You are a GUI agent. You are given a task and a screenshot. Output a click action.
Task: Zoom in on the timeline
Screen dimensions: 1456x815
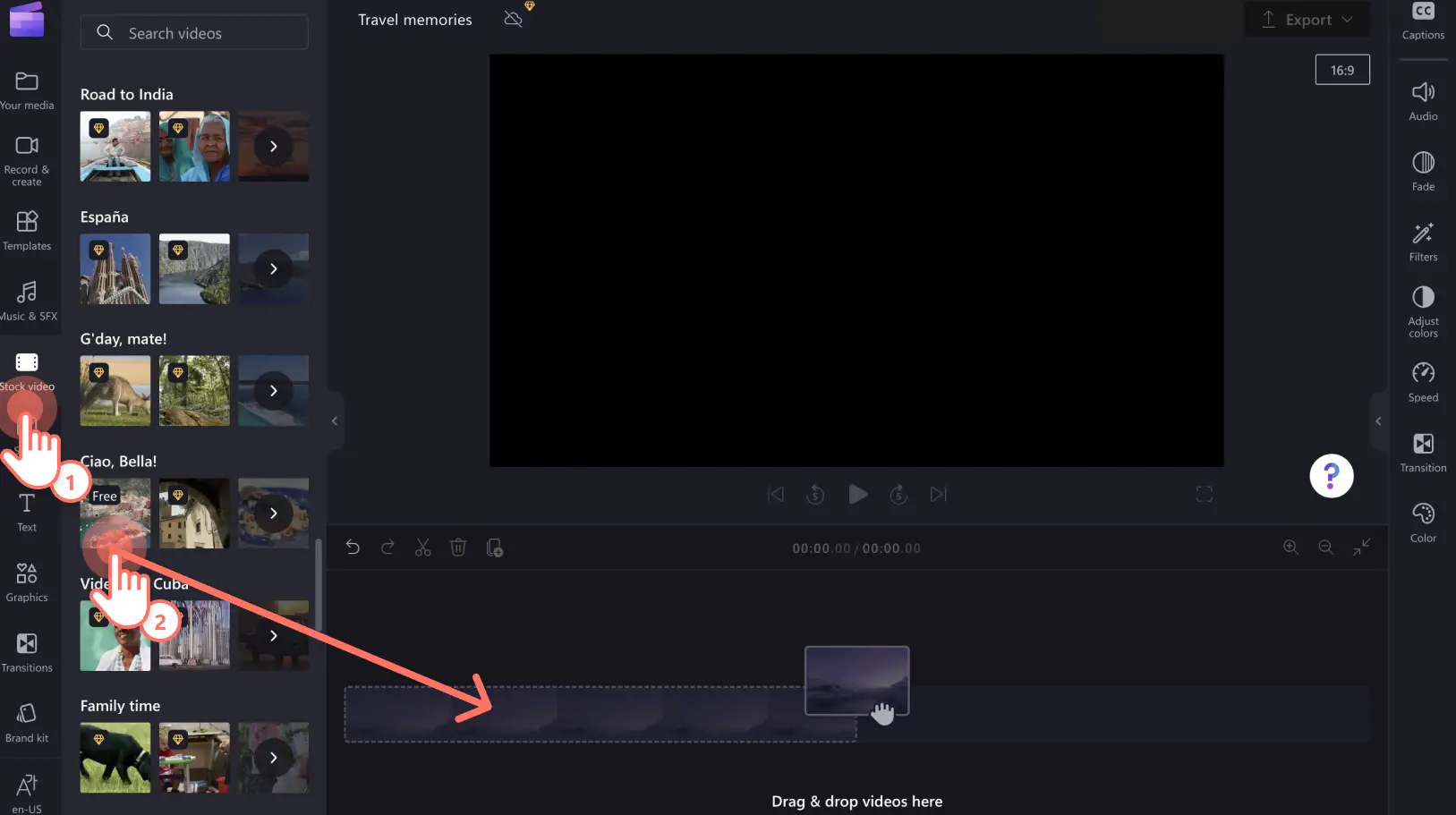[x=1290, y=547]
